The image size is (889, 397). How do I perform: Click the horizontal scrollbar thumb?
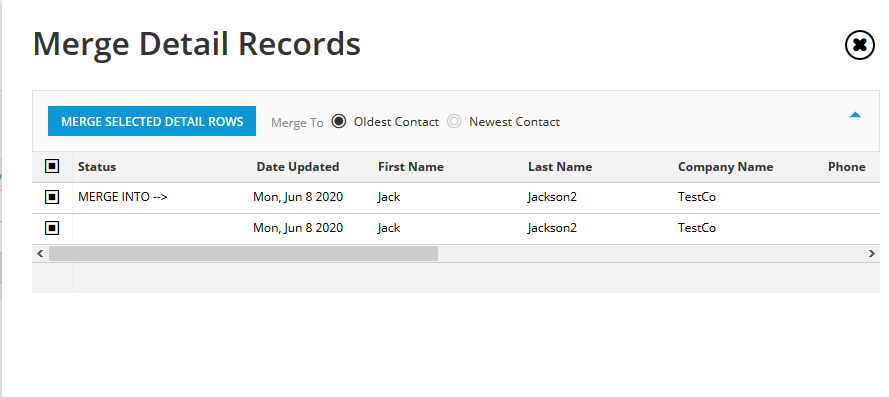[244, 254]
